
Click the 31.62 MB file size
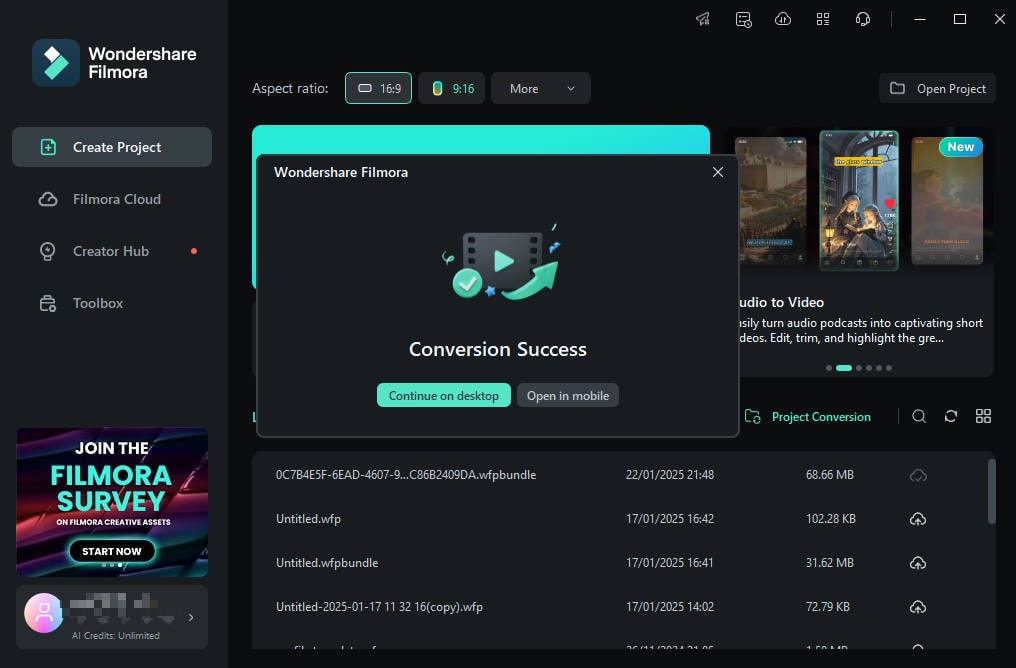(x=830, y=563)
